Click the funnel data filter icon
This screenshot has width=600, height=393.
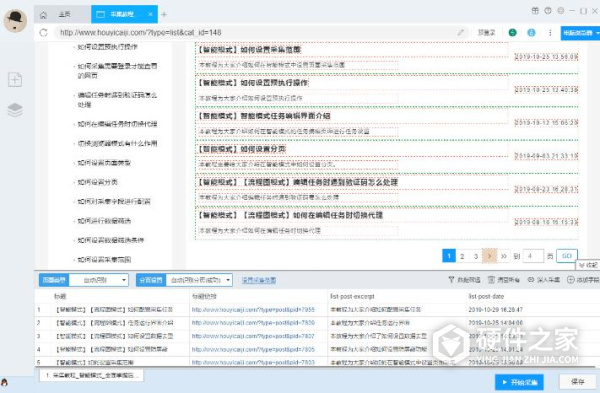[451, 280]
